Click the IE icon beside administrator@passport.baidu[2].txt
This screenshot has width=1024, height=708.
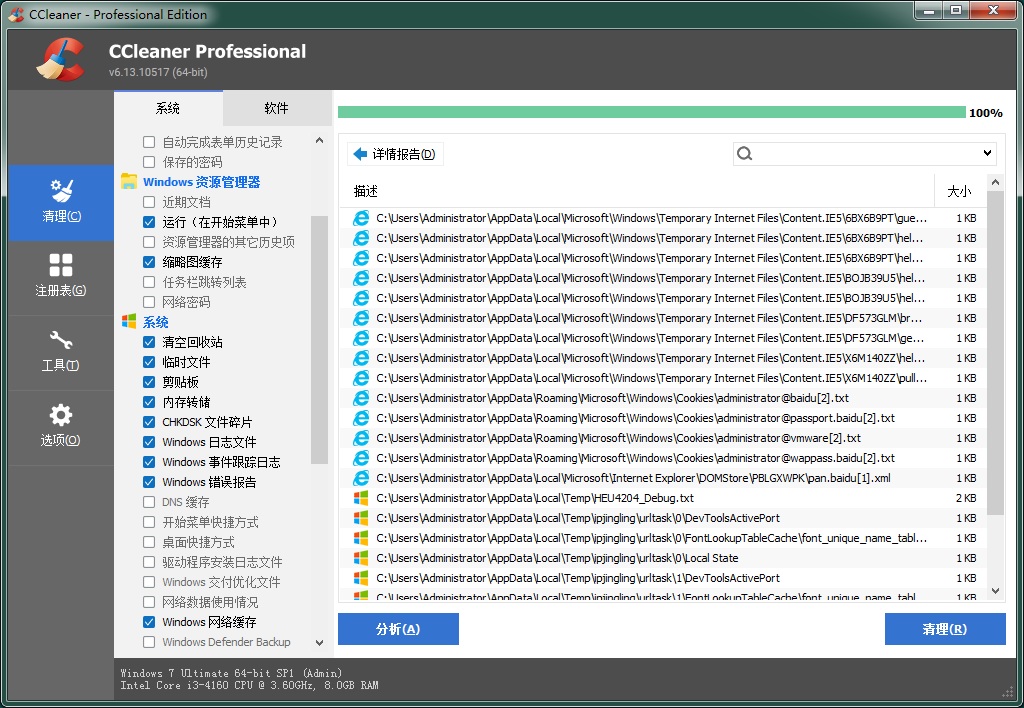coord(360,418)
